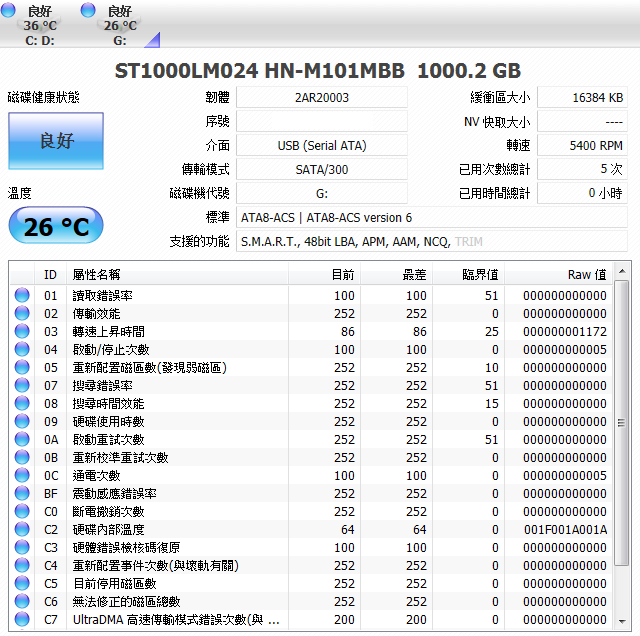This screenshot has height=636, width=640.
Task: Click status orb of row C6 無法修正的磁區總數
Action: [22, 601]
